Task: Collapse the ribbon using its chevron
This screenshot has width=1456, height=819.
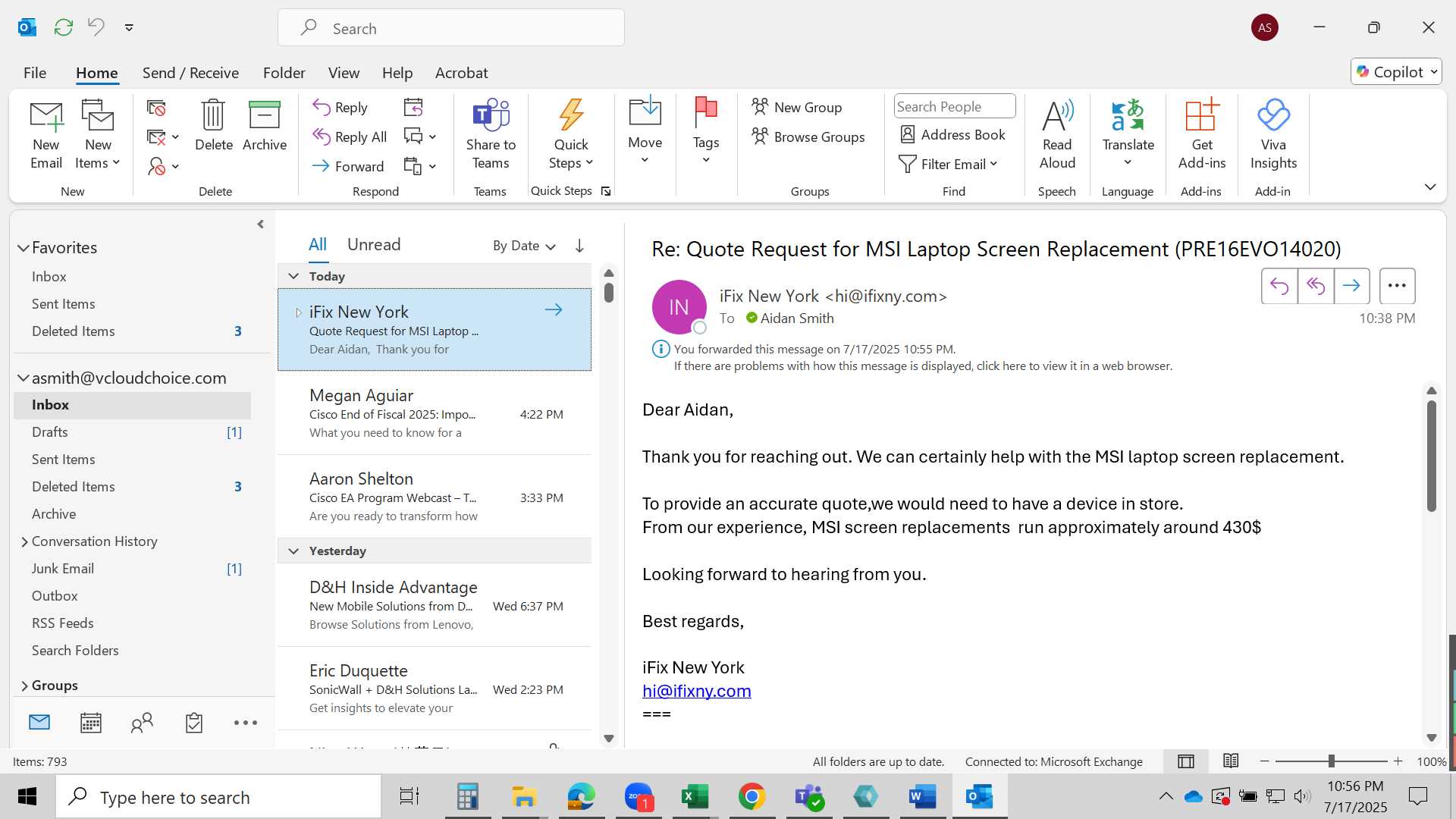Action: [x=1430, y=187]
